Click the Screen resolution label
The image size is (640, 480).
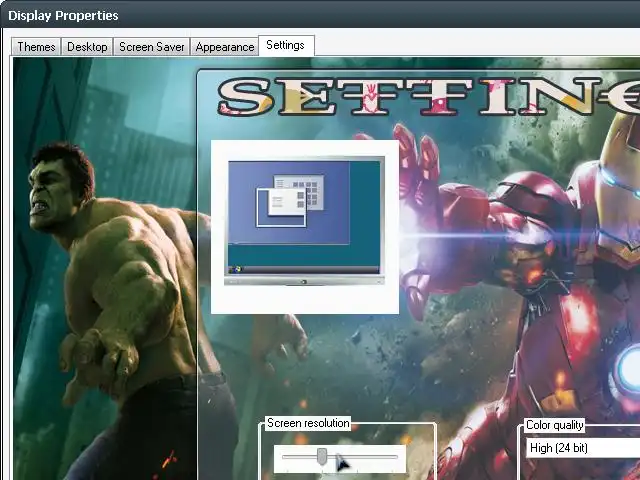tap(308, 423)
